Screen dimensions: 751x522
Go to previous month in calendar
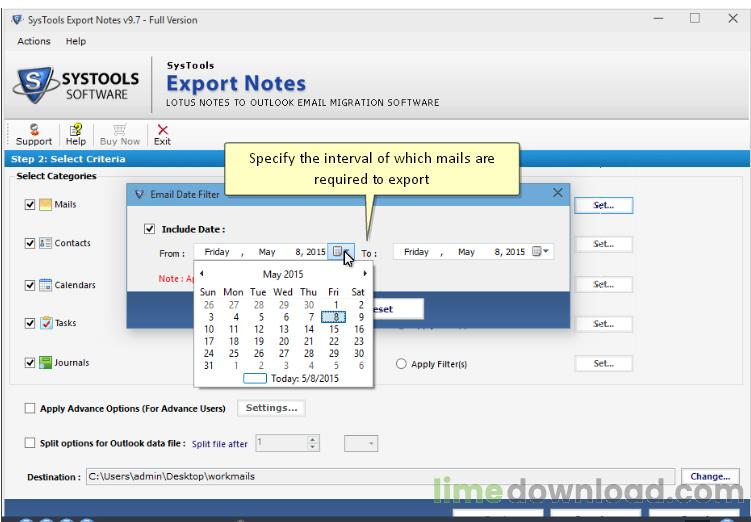202,273
